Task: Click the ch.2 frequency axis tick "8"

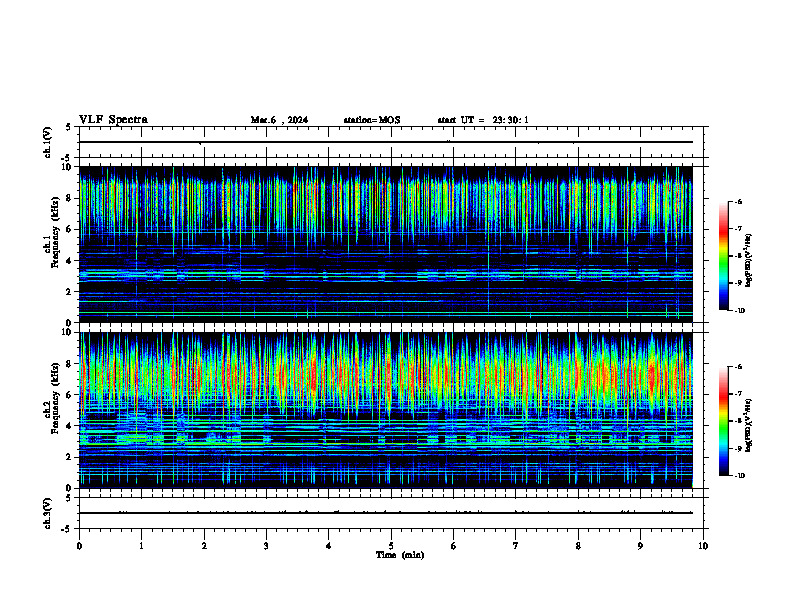Action: pos(70,364)
